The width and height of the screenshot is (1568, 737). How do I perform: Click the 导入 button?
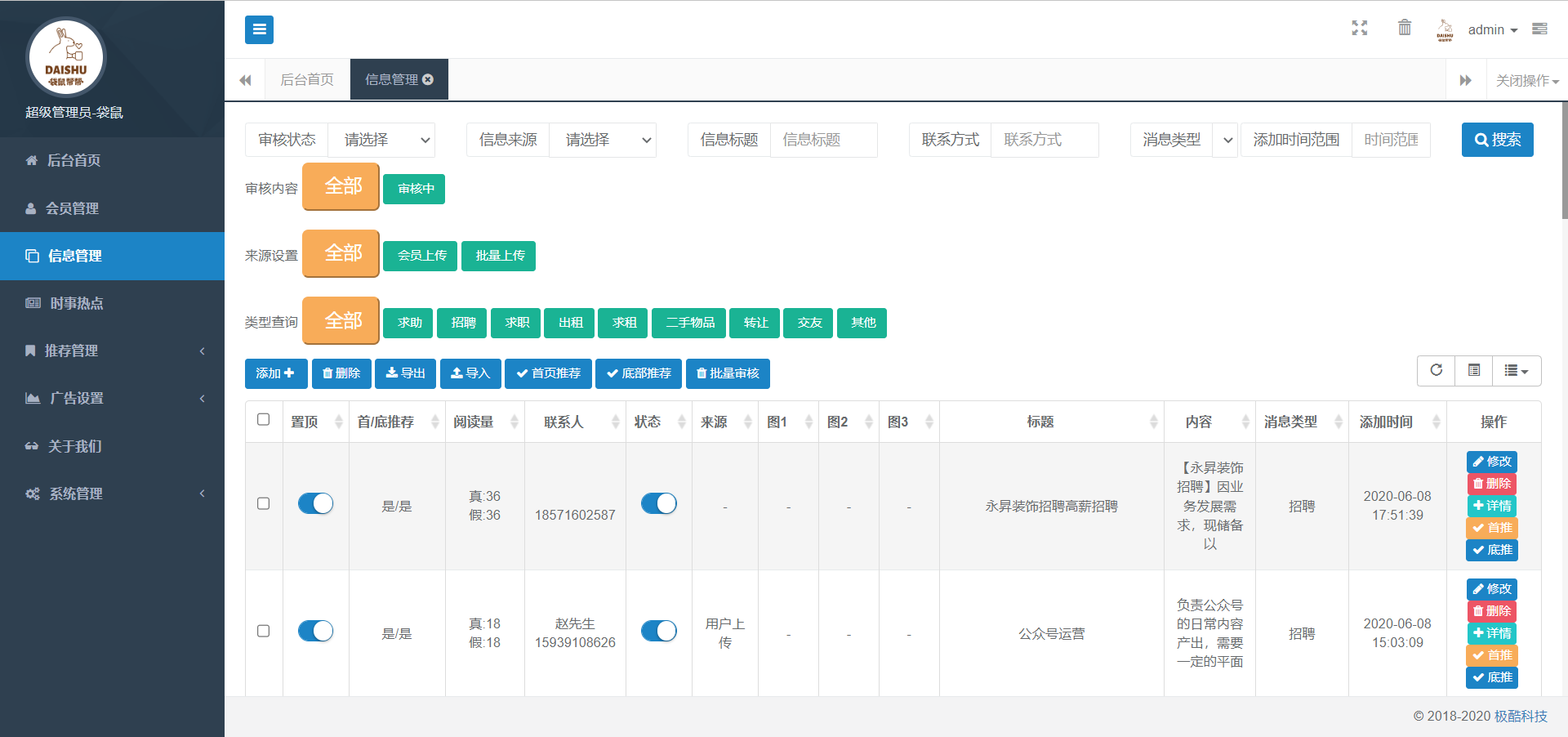tap(470, 373)
